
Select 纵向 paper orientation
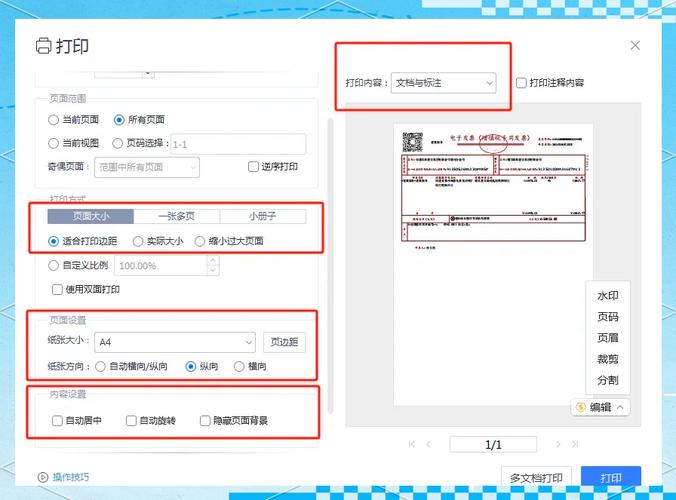[x=191, y=366]
